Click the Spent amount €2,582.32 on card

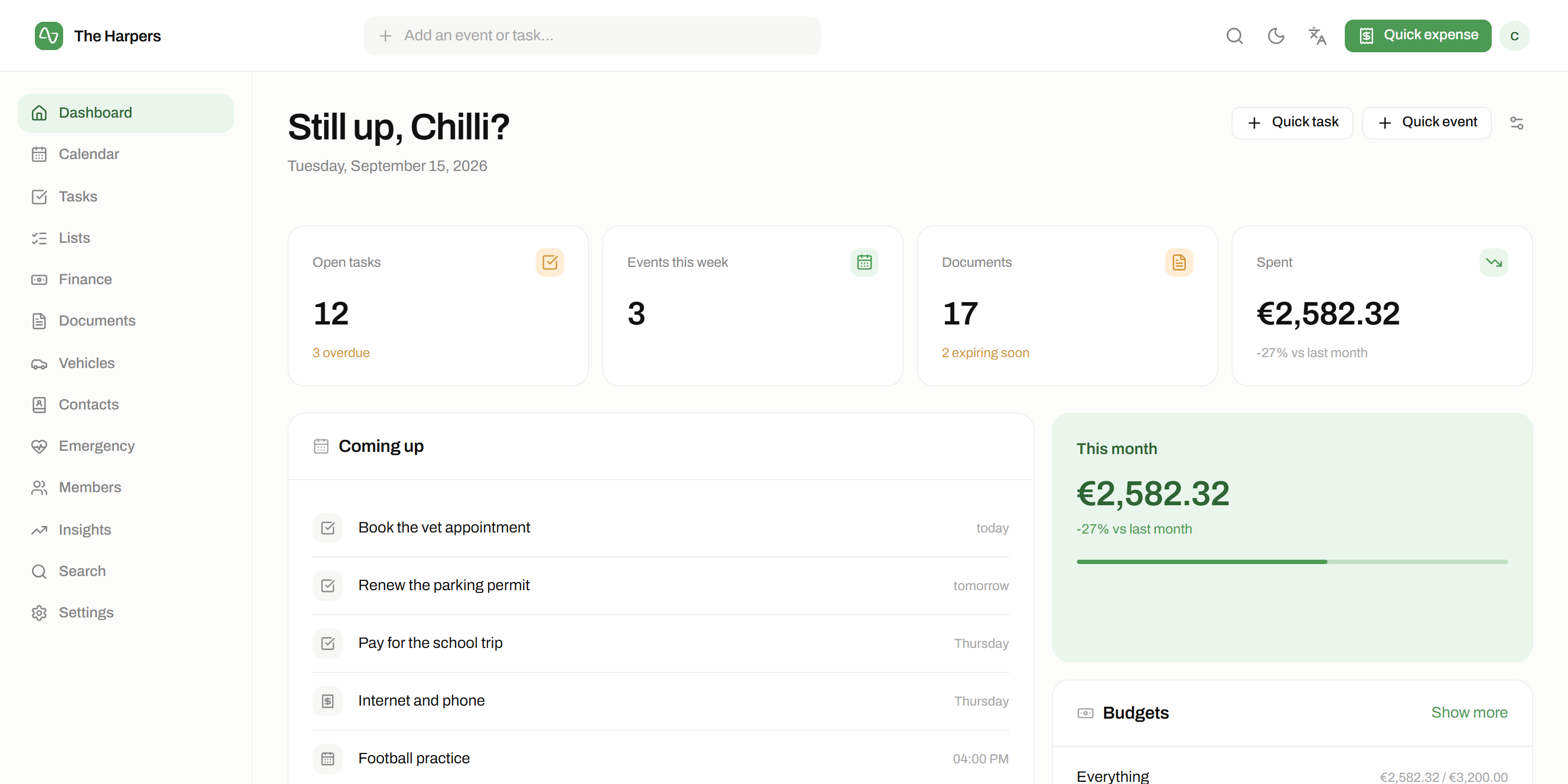point(1328,314)
